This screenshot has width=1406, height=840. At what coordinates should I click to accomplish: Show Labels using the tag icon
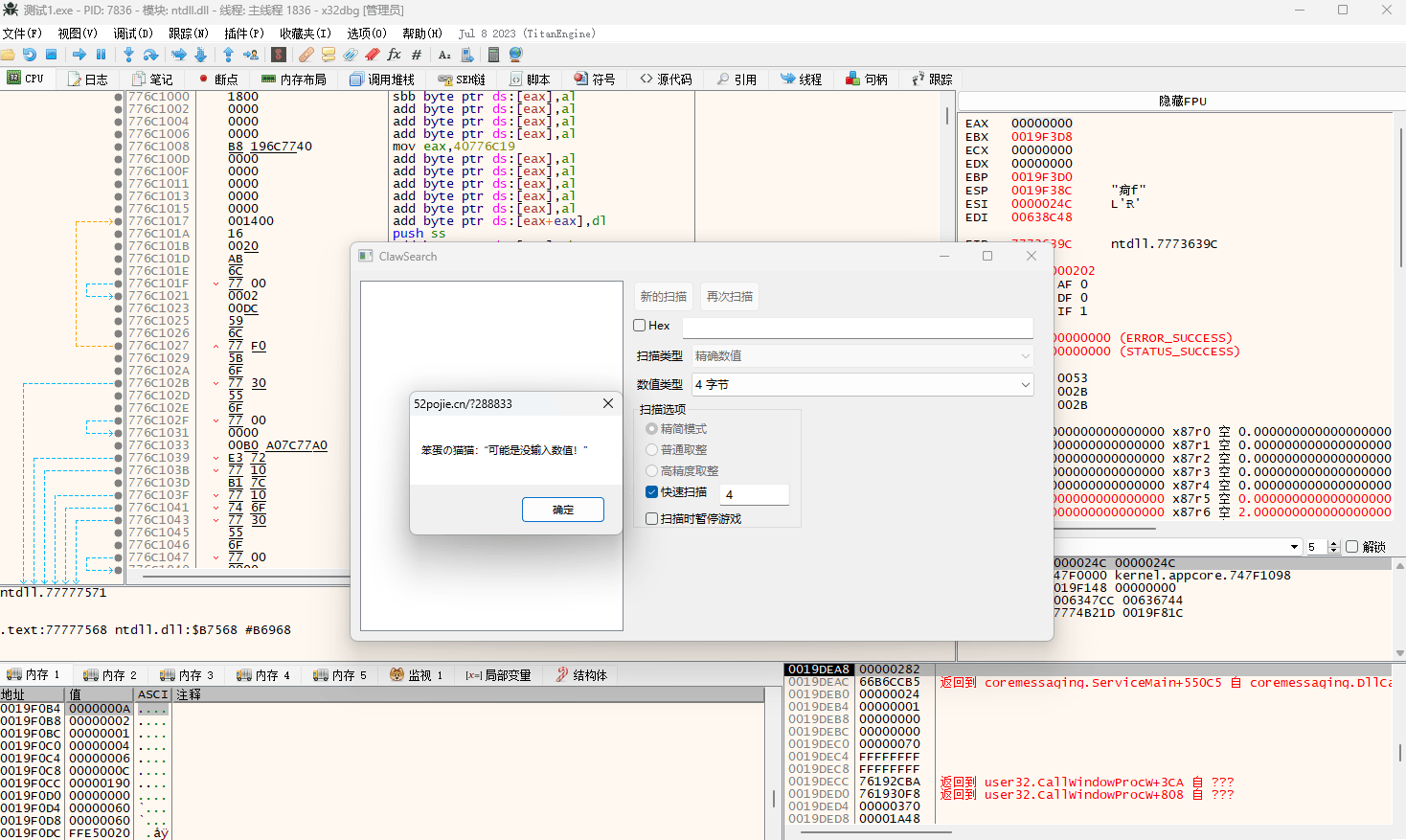350,55
